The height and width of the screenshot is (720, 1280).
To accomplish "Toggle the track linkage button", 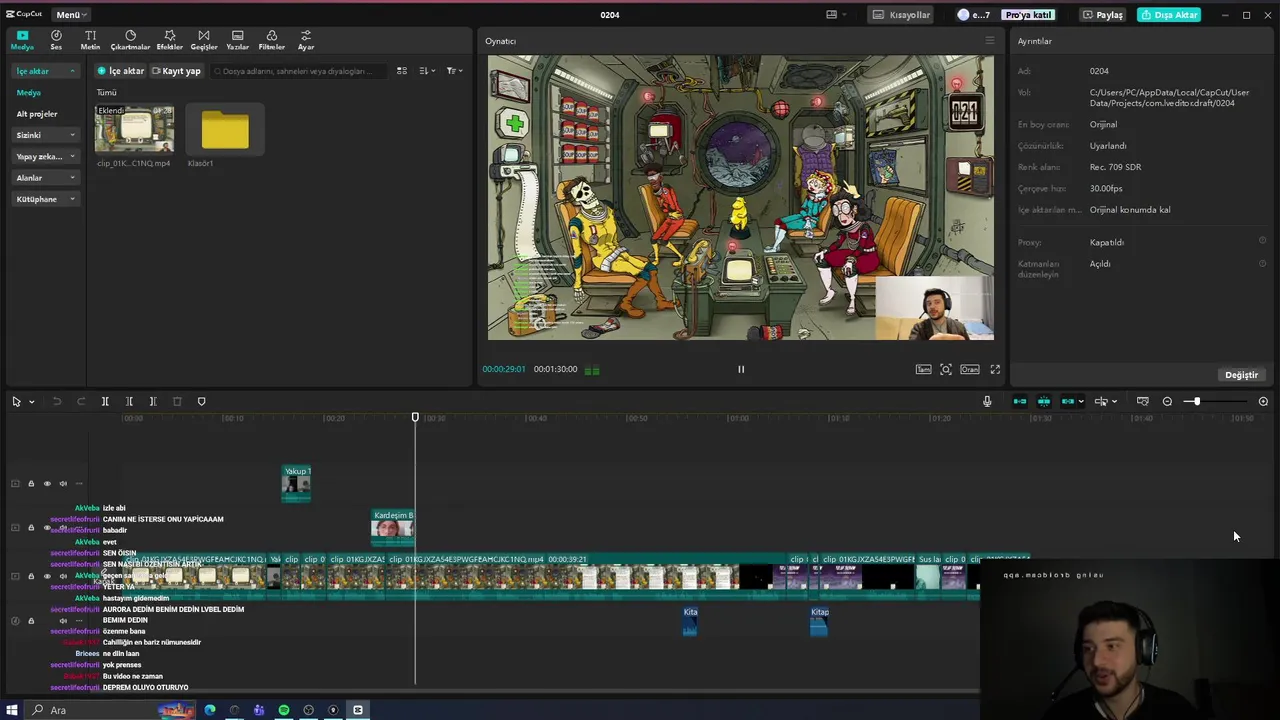I will click(1068, 401).
